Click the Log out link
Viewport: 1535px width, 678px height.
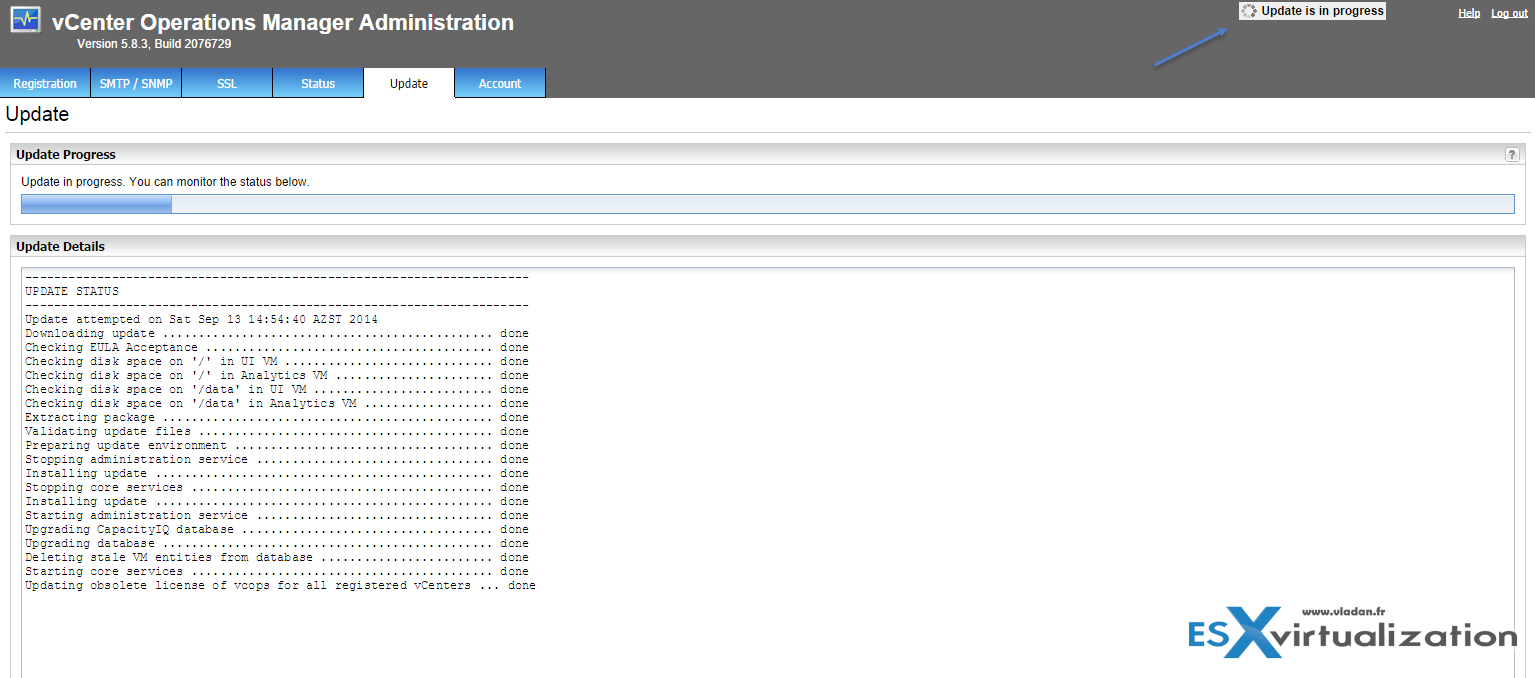point(1510,13)
